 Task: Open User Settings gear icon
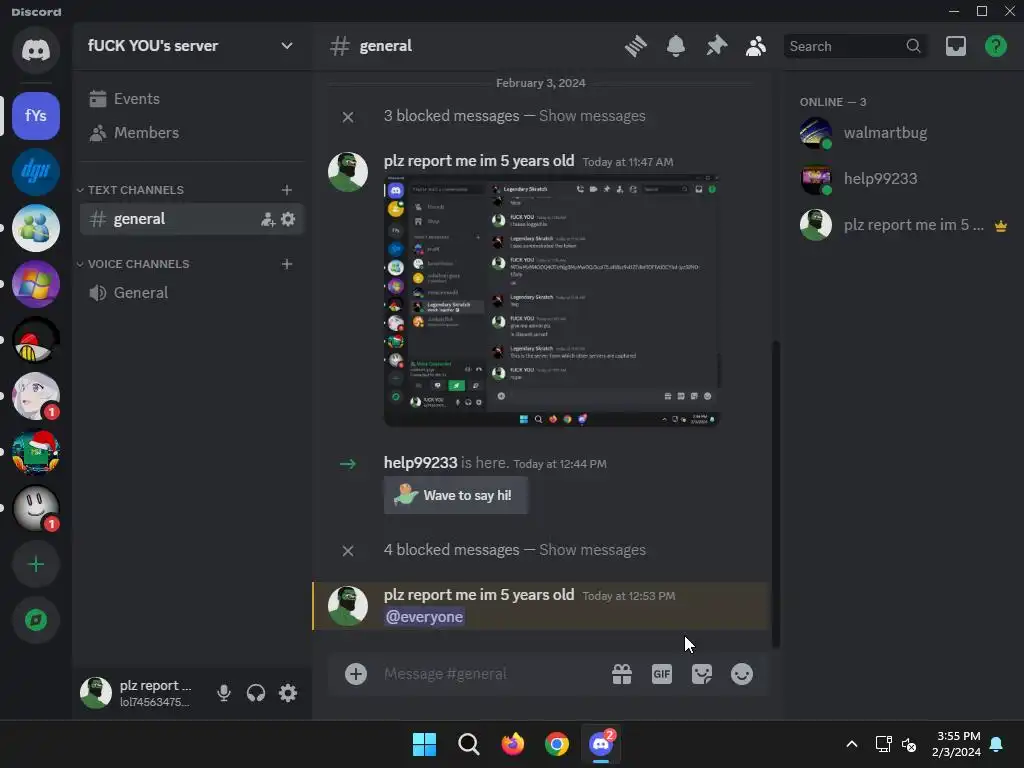288,693
